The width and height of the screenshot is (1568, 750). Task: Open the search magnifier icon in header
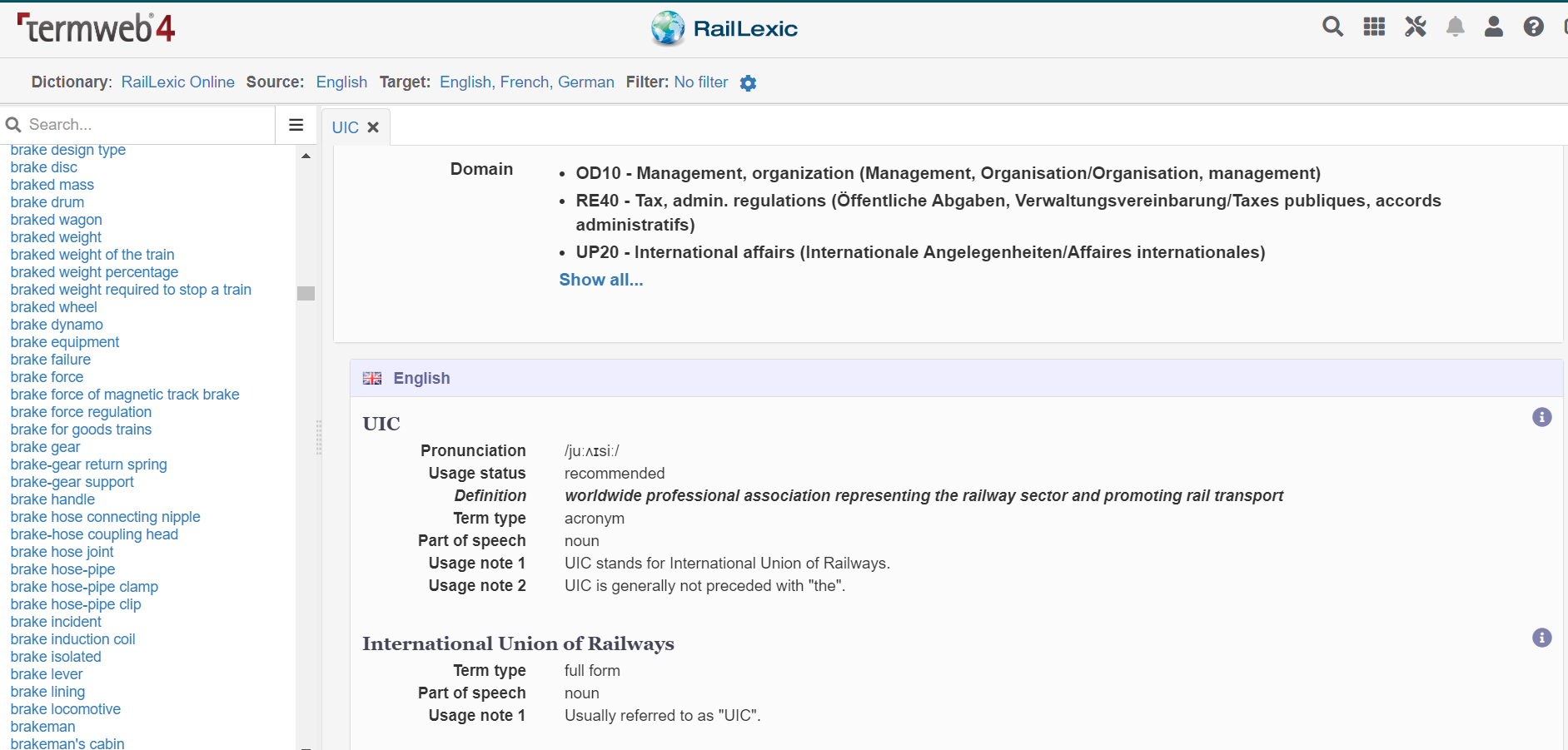click(1332, 27)
